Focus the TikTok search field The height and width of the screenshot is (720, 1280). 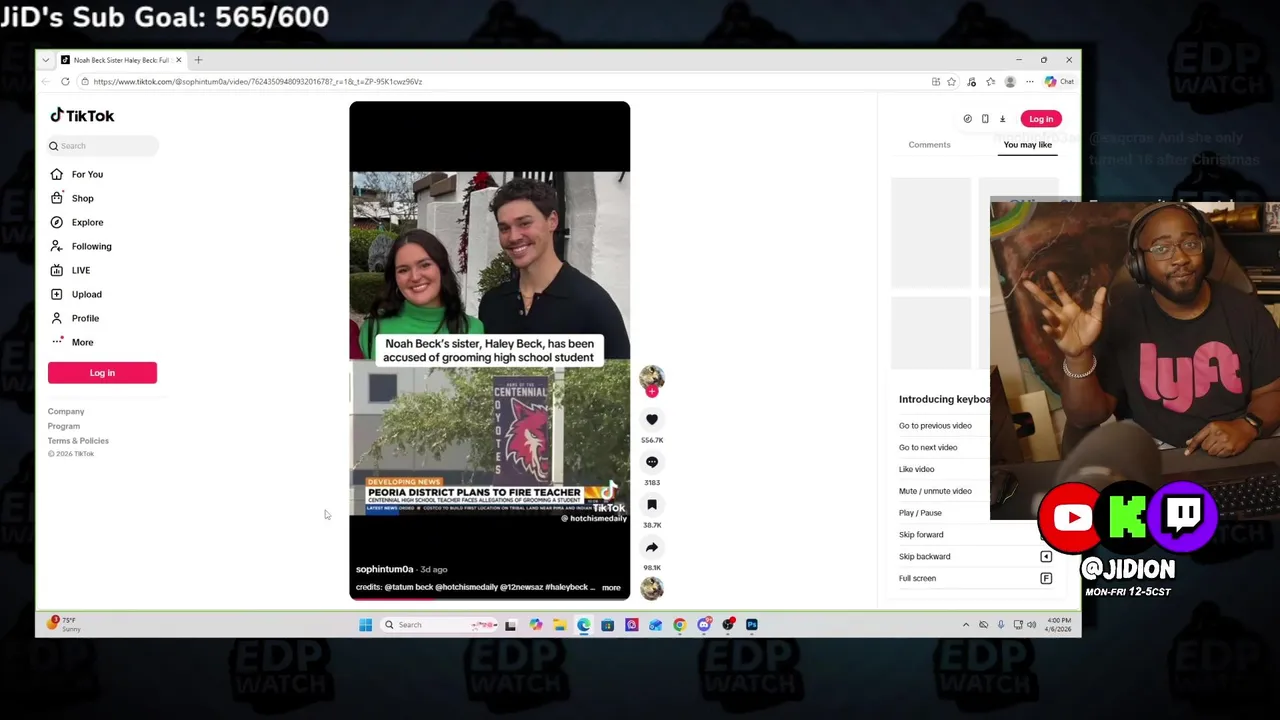click(103, 146)
